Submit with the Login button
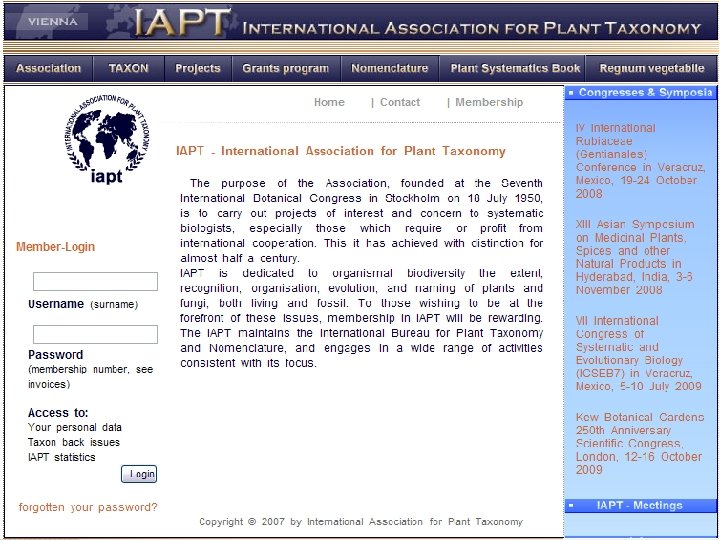720x540 pixels. [139, 474]
